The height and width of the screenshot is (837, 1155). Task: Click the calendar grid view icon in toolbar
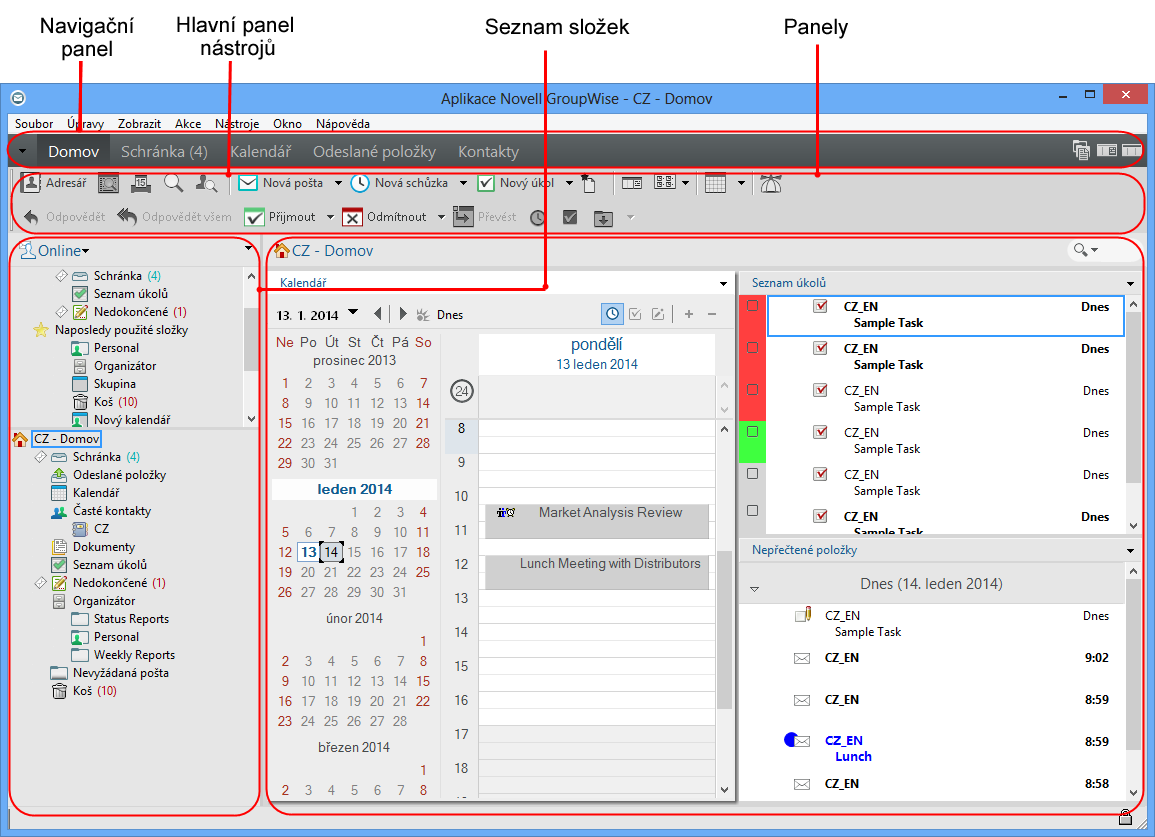[715, 183]
